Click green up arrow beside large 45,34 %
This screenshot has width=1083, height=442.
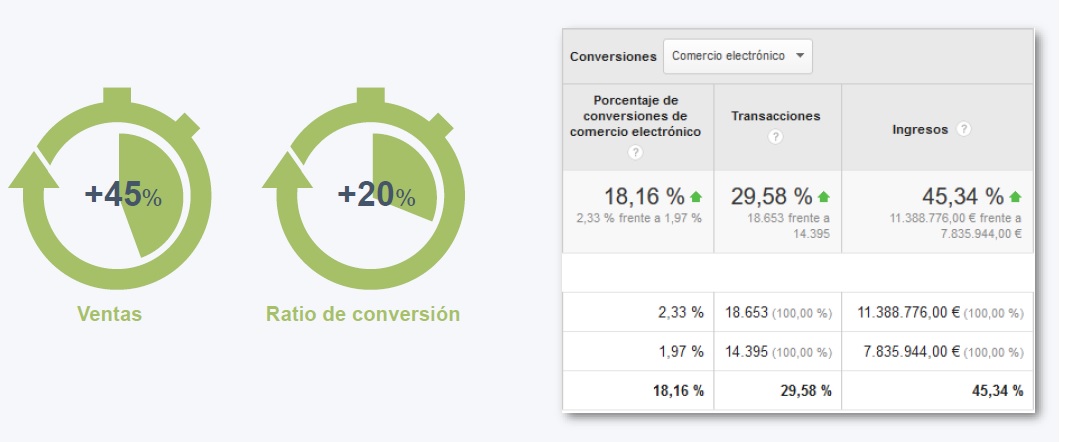(1016, 197)
